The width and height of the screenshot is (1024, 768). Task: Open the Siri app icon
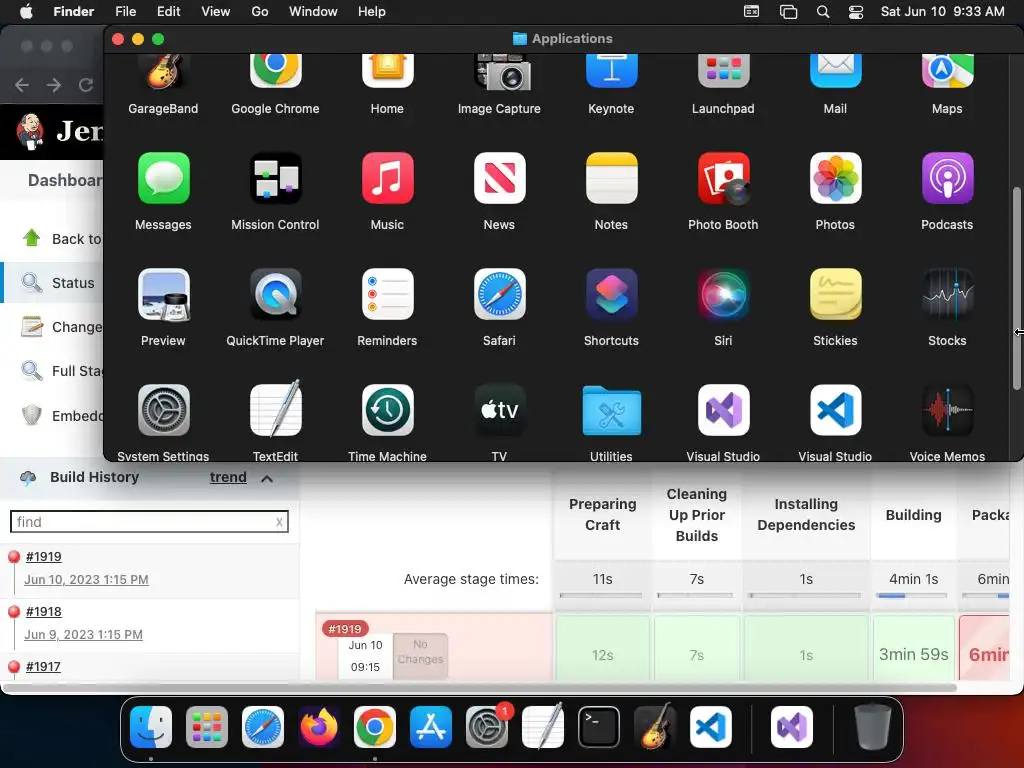[723, 295]
